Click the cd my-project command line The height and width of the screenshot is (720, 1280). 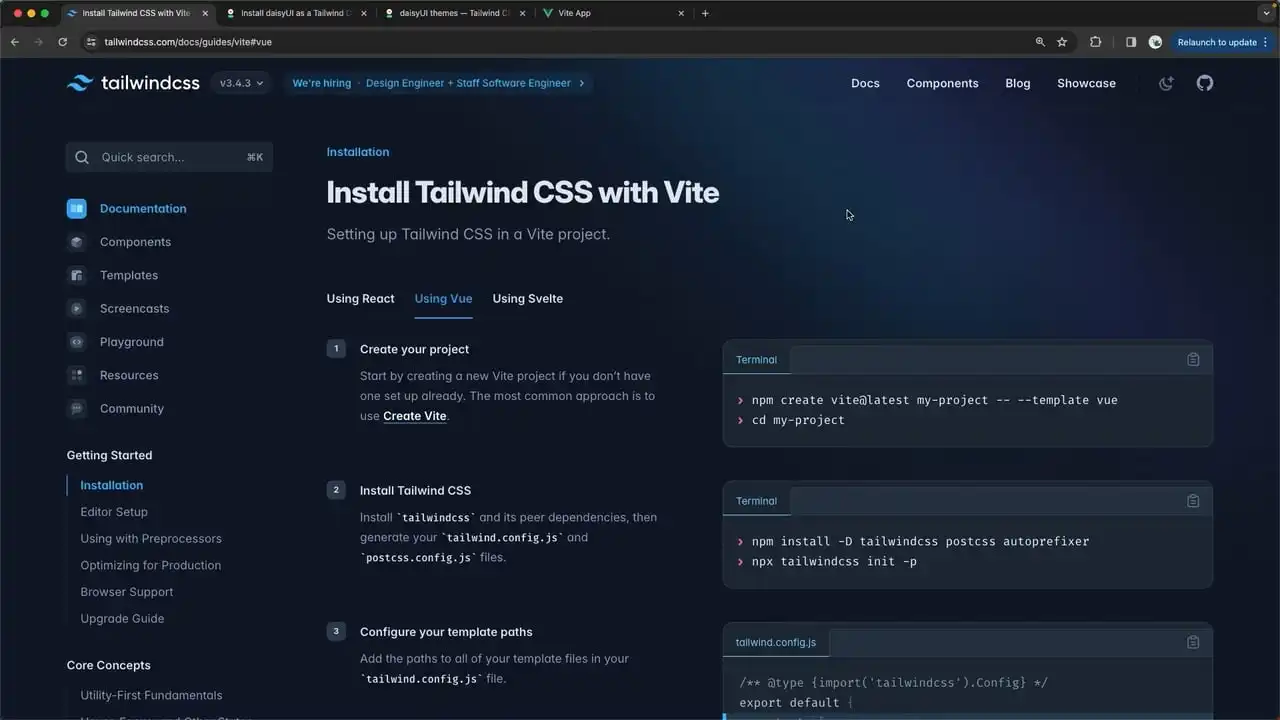pyautogui.click(x=798, y=420)
